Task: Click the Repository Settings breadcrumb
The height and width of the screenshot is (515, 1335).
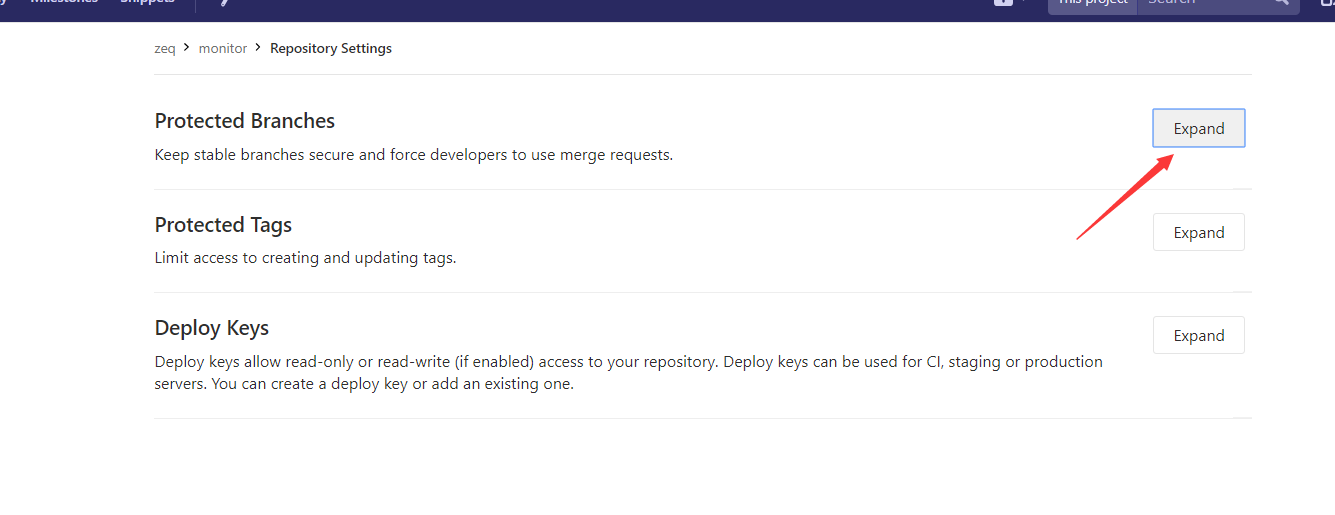Action: pos(331,48)
